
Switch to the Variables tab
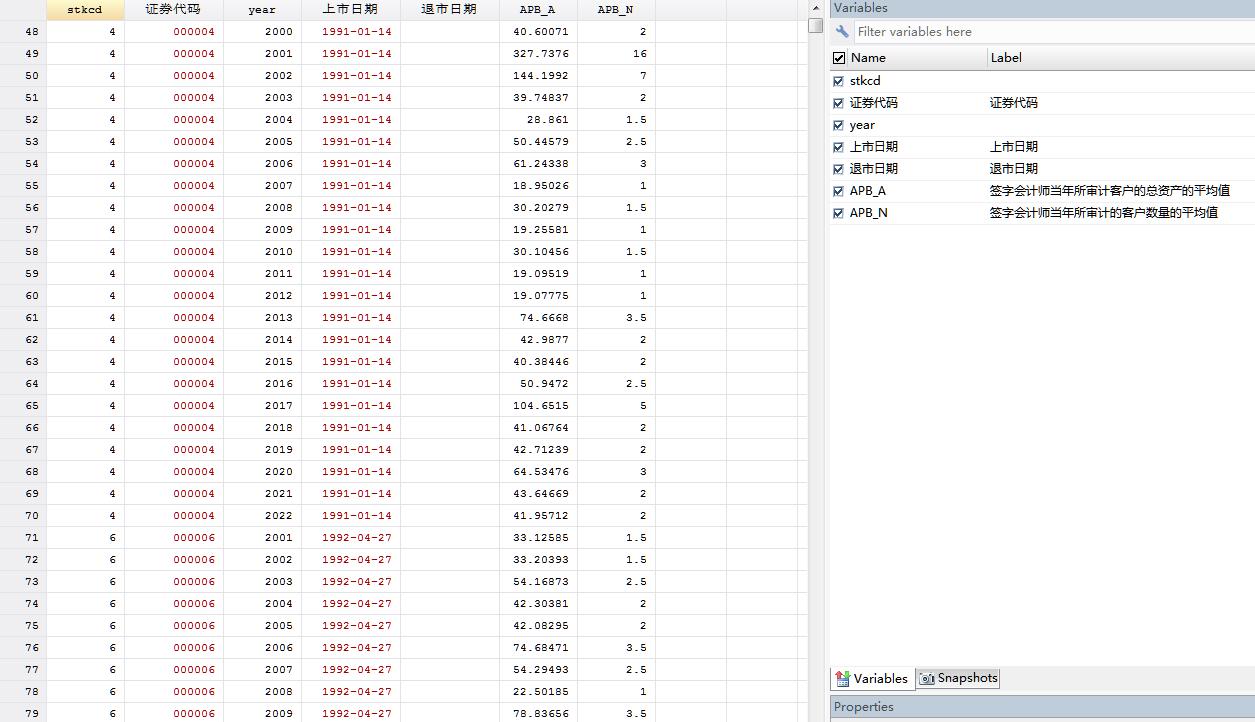(871, 678)
